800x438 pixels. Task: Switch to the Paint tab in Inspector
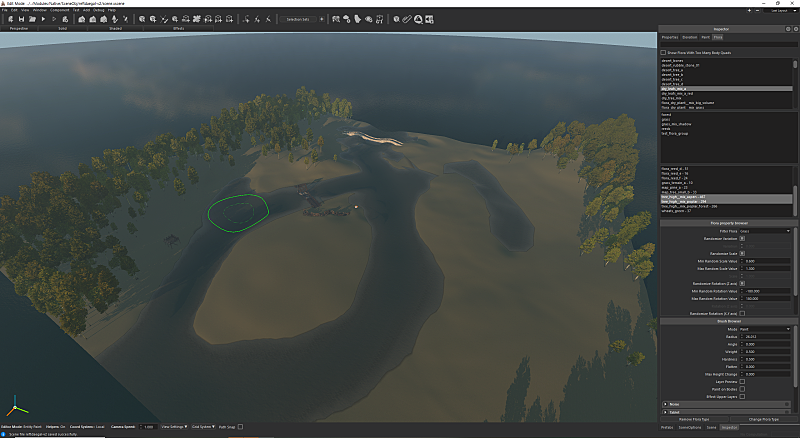point(706,37)
